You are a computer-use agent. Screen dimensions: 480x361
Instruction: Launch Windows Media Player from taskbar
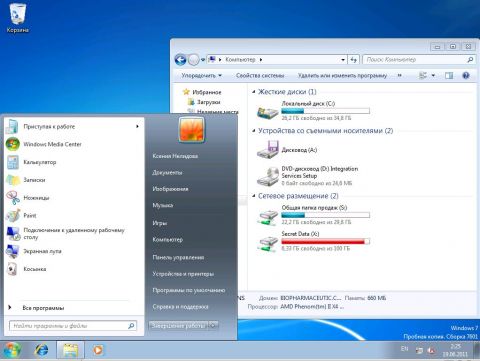click(x=98, y=350)
